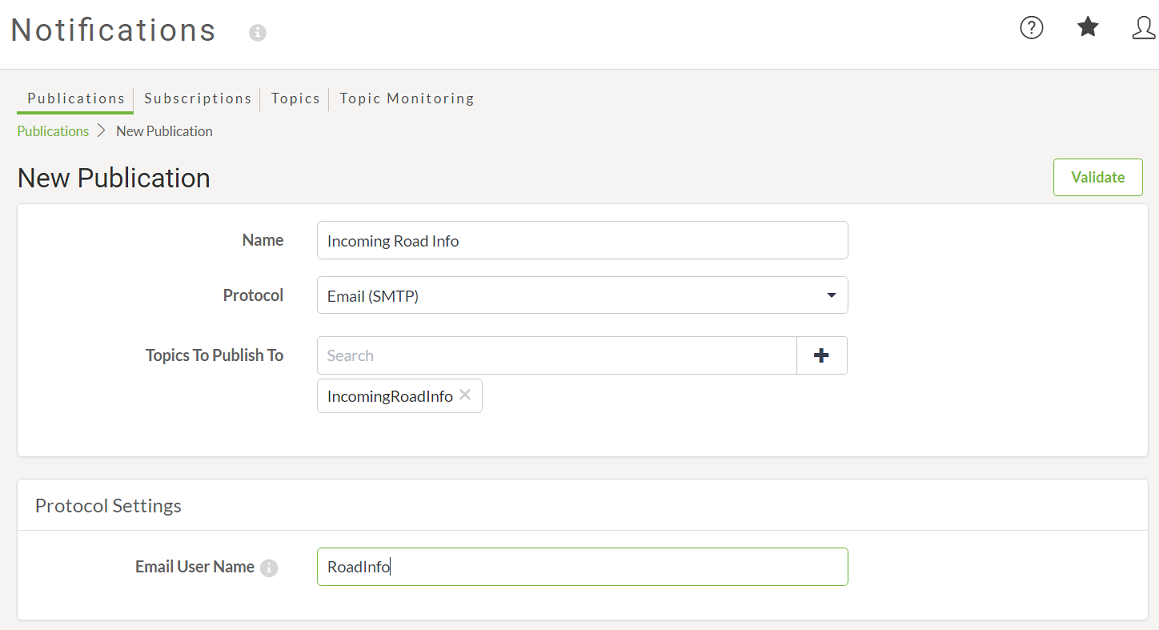Click the favorites star icon
The image size is (1159, 630).
point(1087,27)
